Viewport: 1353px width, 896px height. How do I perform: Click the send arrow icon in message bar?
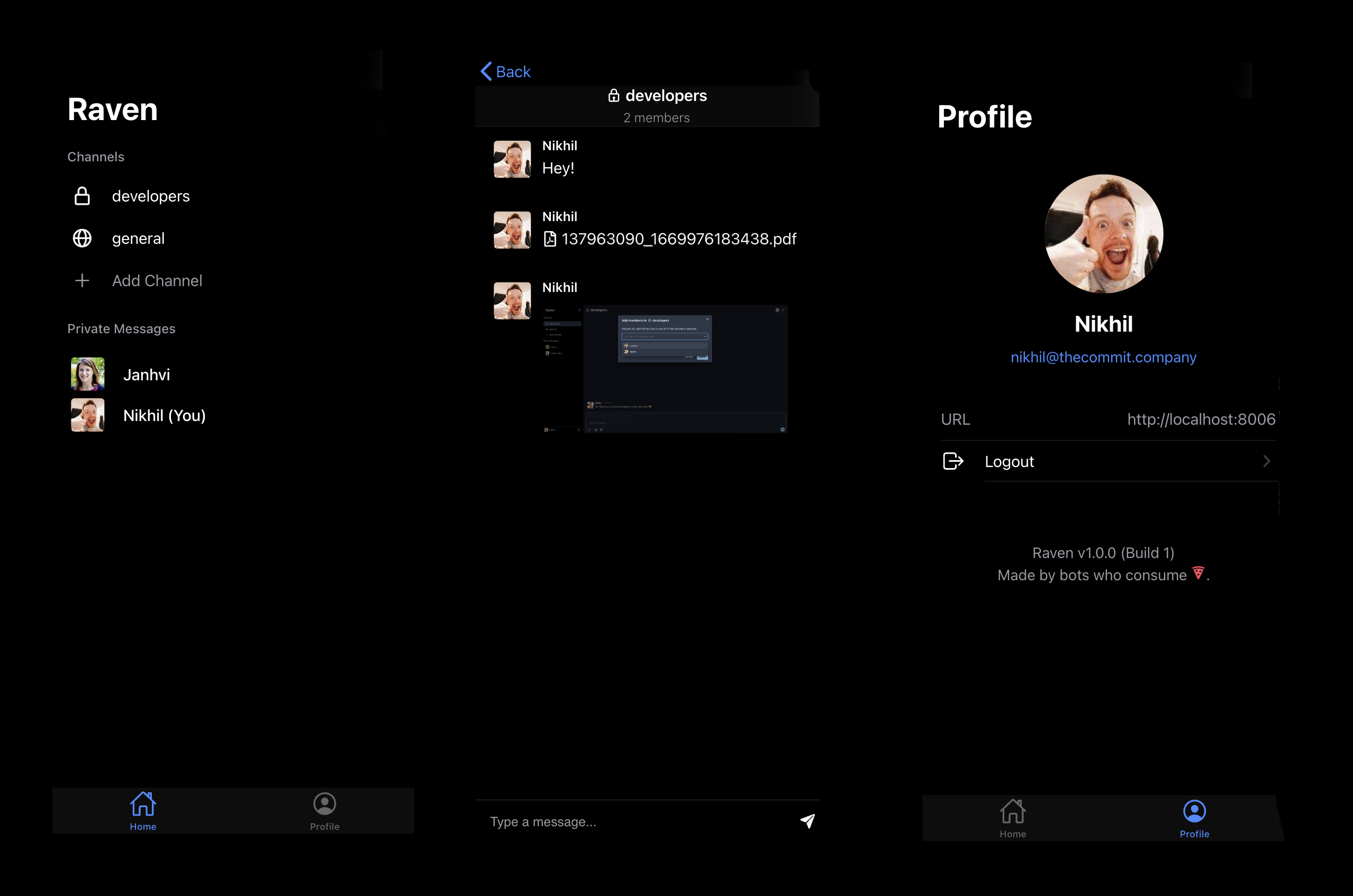coord(808,821)
